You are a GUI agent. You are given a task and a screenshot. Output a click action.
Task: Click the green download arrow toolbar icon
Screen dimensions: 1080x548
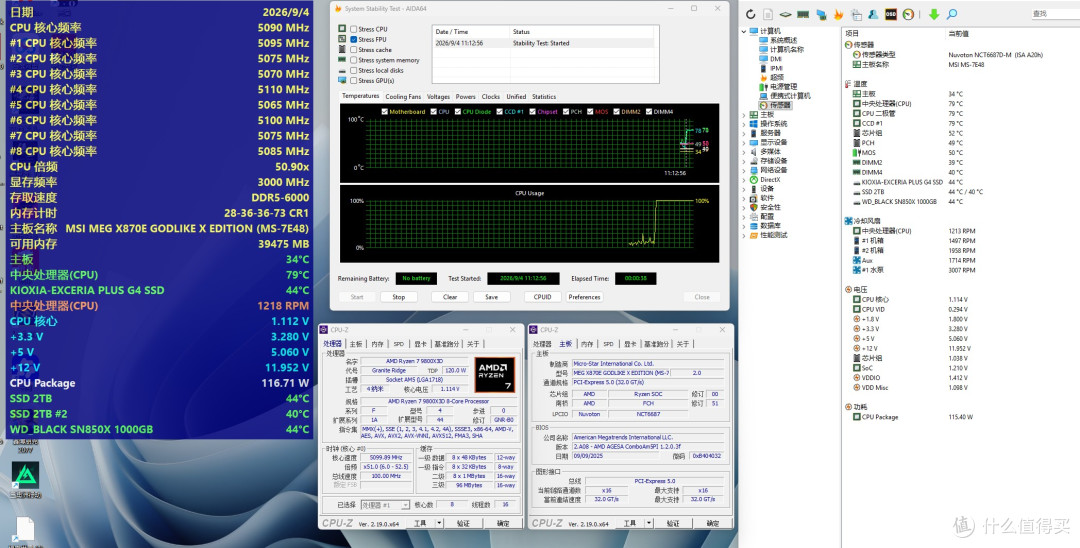click(x=934, y=14)
